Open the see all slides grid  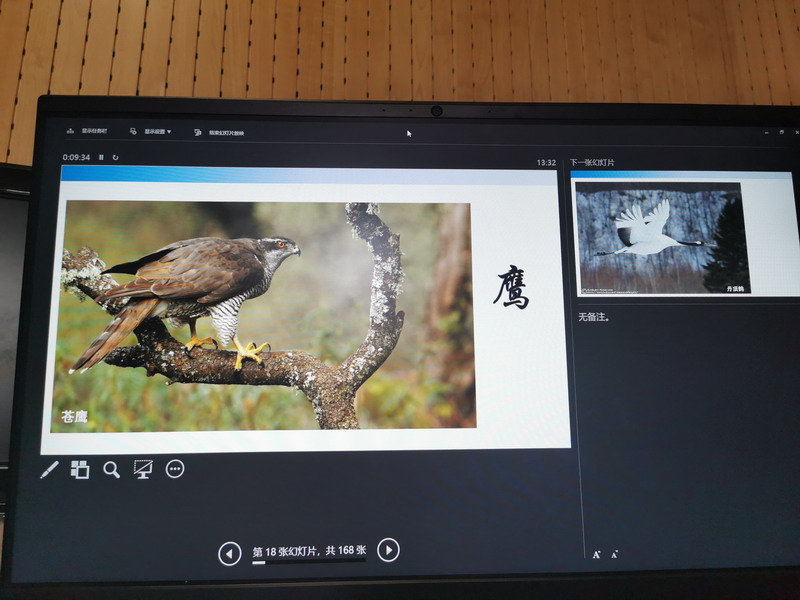[80, 469]
